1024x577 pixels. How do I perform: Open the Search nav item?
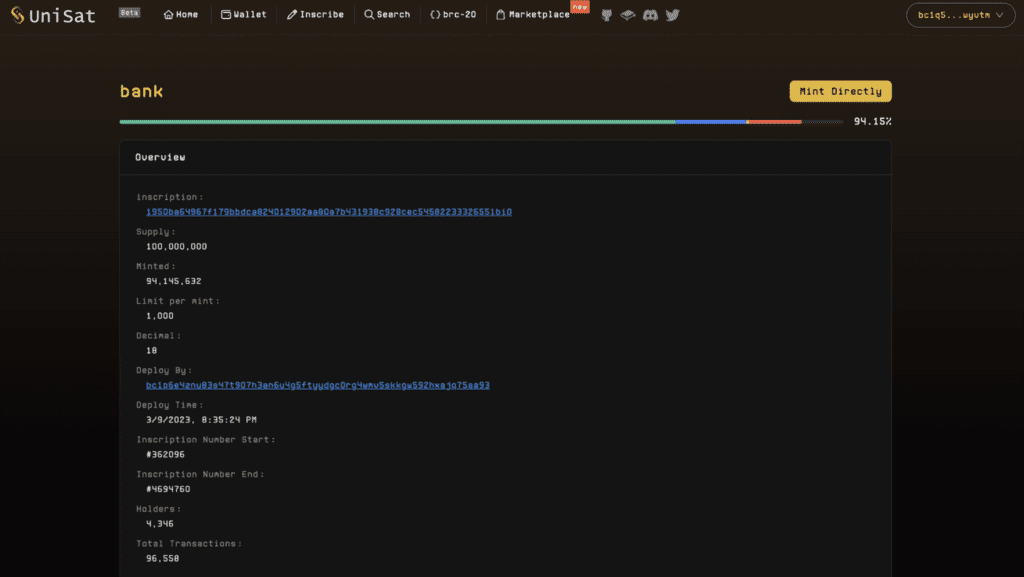pos(387,14)
